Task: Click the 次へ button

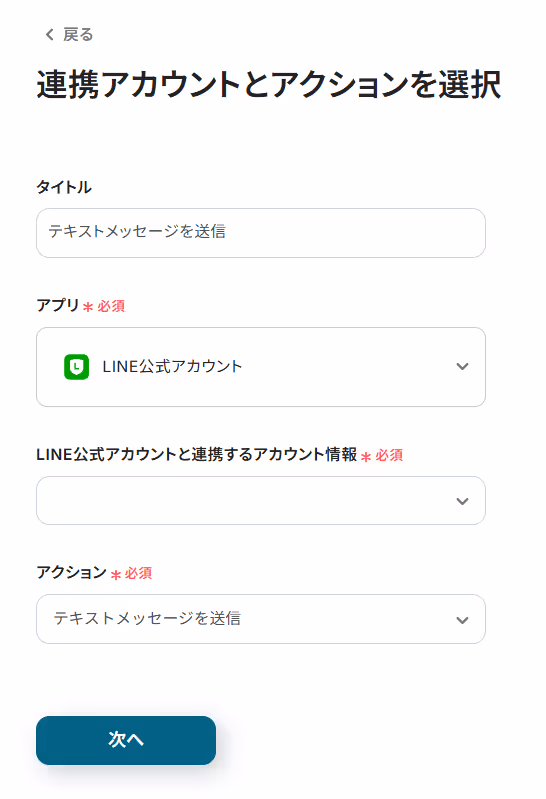Action: pyautogui.click(x=126, y=740)
